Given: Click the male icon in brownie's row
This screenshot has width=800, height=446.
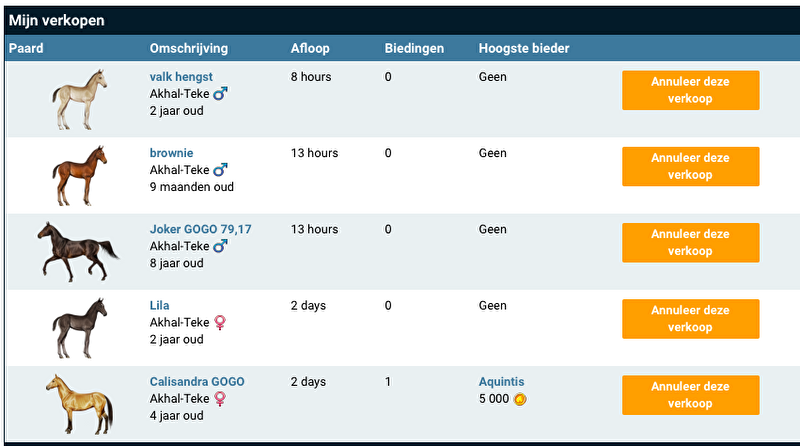Looking at the screenshot, I should tap(220, 170).
